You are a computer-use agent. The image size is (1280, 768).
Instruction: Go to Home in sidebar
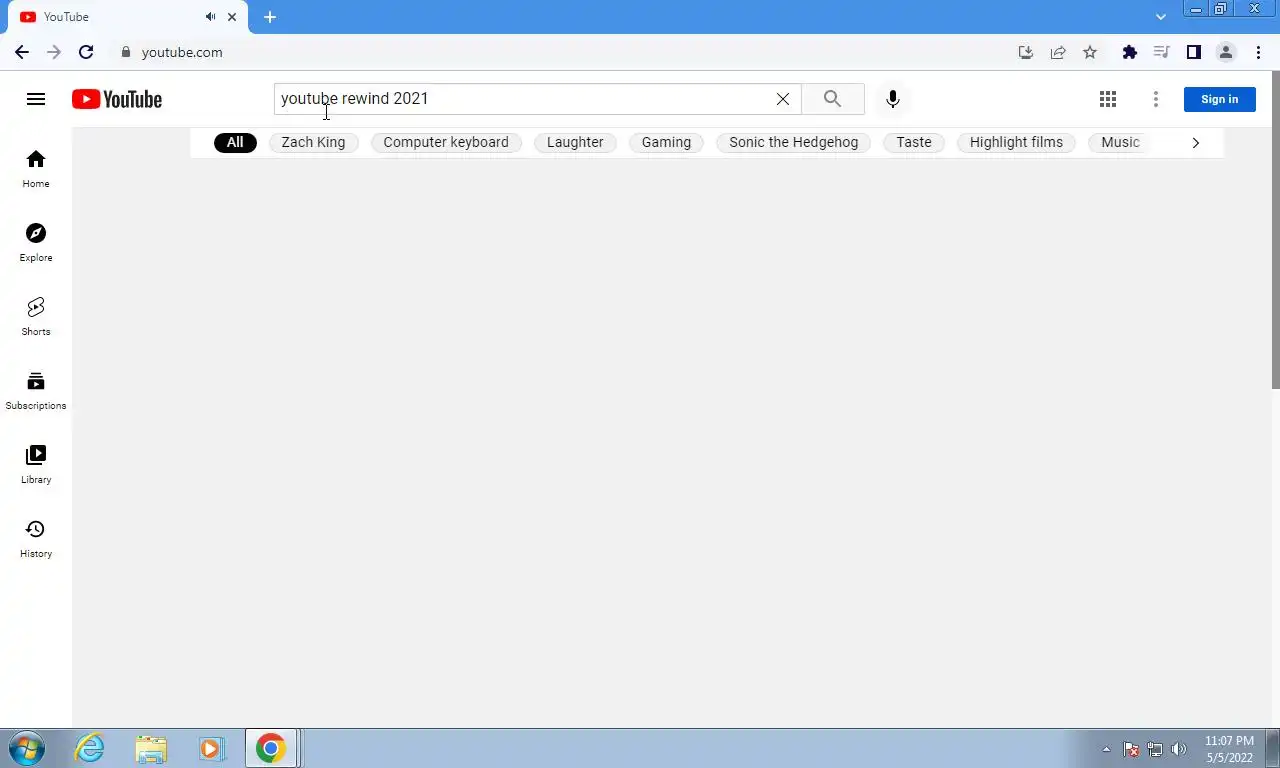36,169
